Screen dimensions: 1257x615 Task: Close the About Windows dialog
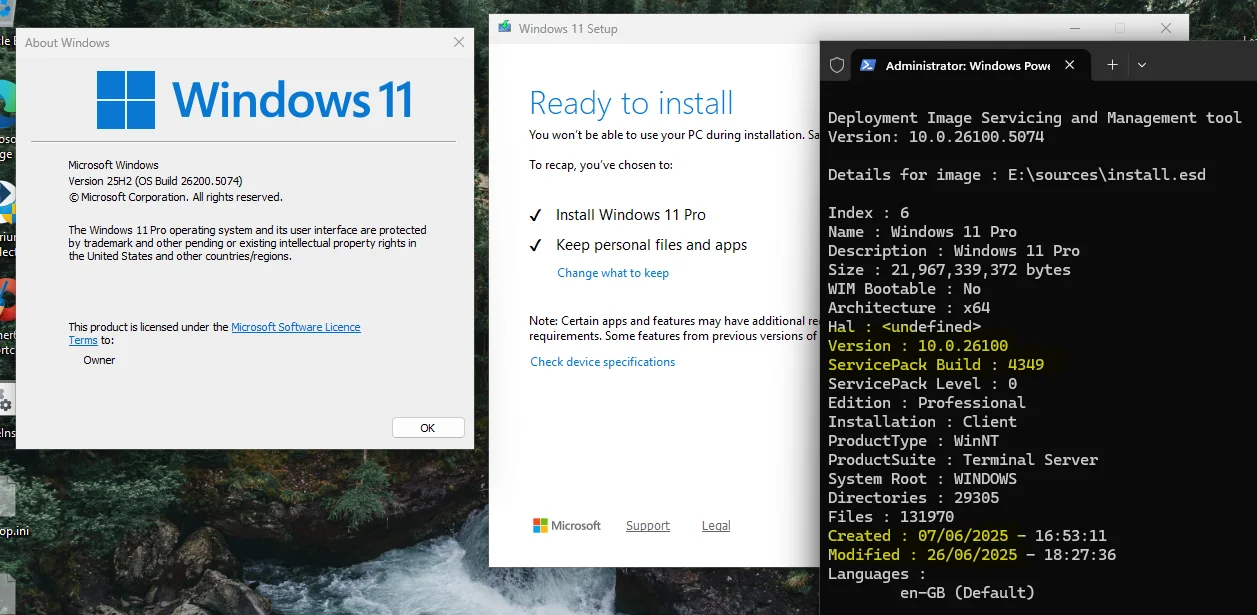click(x=459, y=42)
